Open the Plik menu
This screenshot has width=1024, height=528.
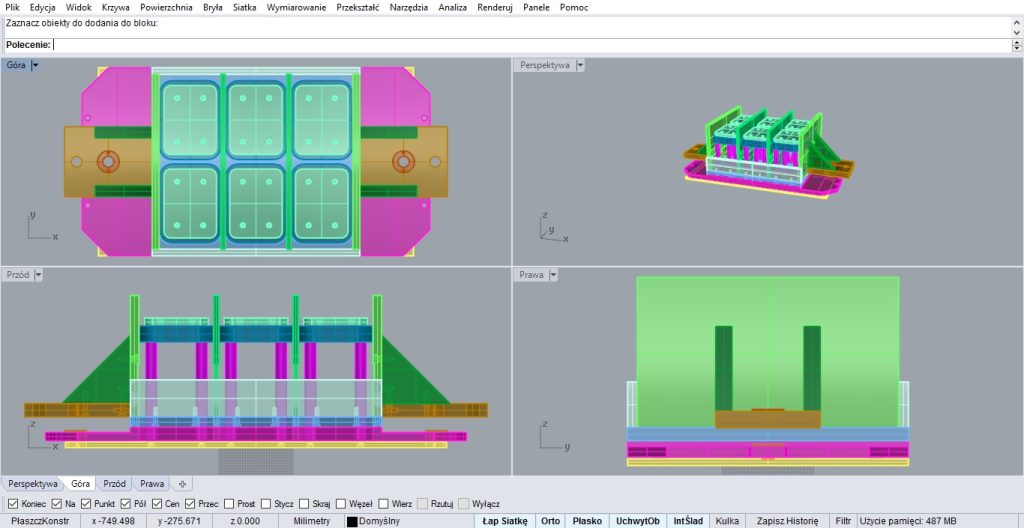(12, 7)
